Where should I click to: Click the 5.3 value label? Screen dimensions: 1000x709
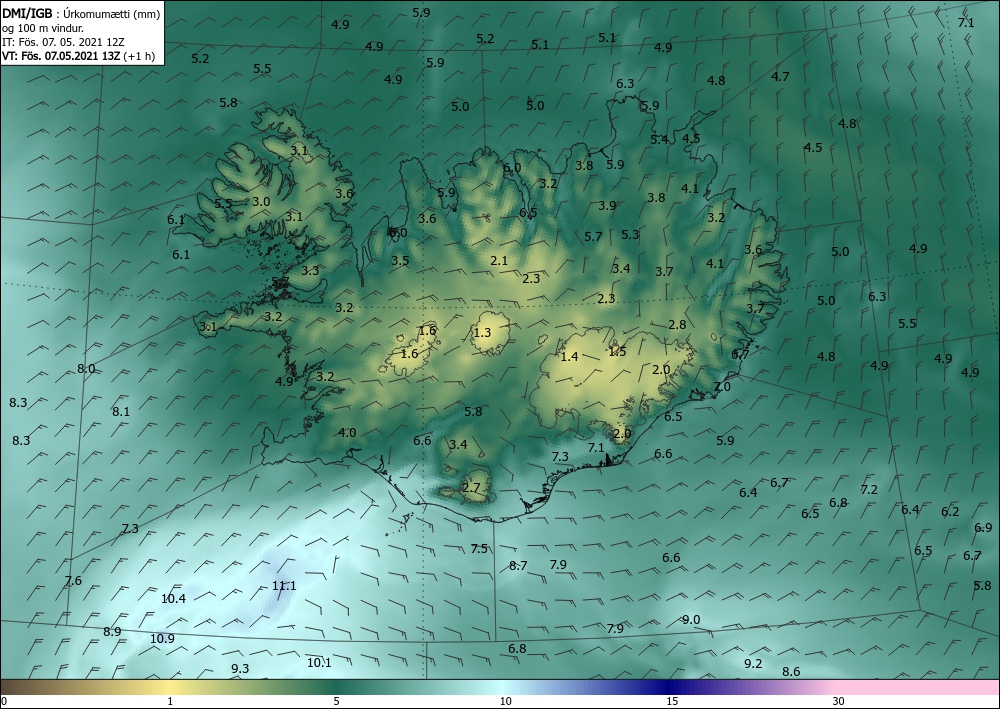629,235
